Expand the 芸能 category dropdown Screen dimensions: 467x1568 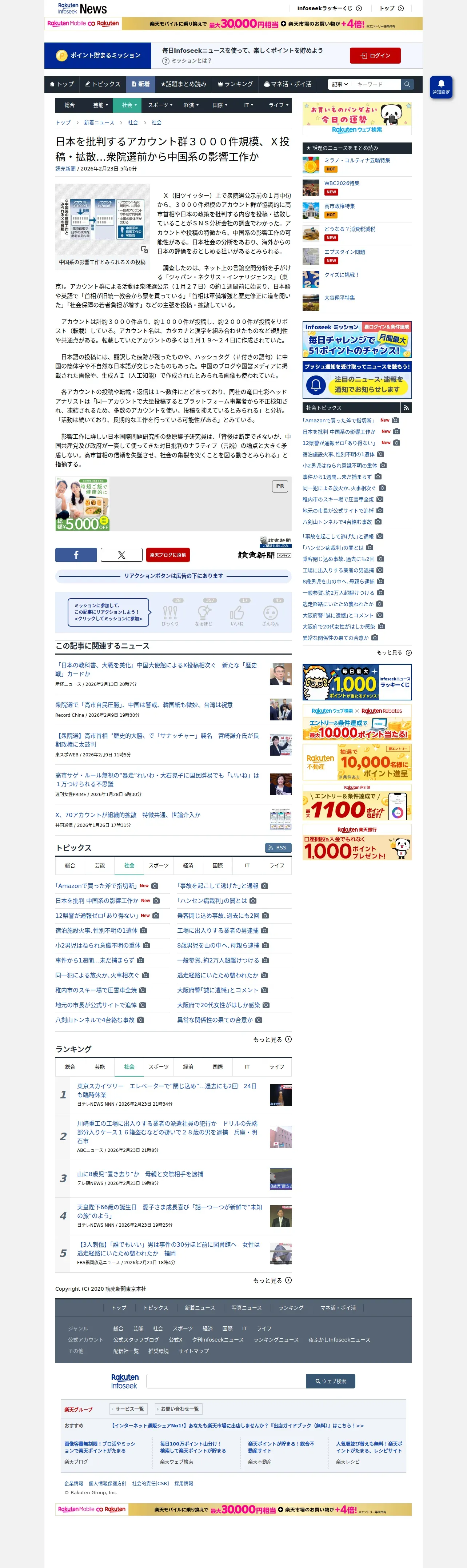100,105
